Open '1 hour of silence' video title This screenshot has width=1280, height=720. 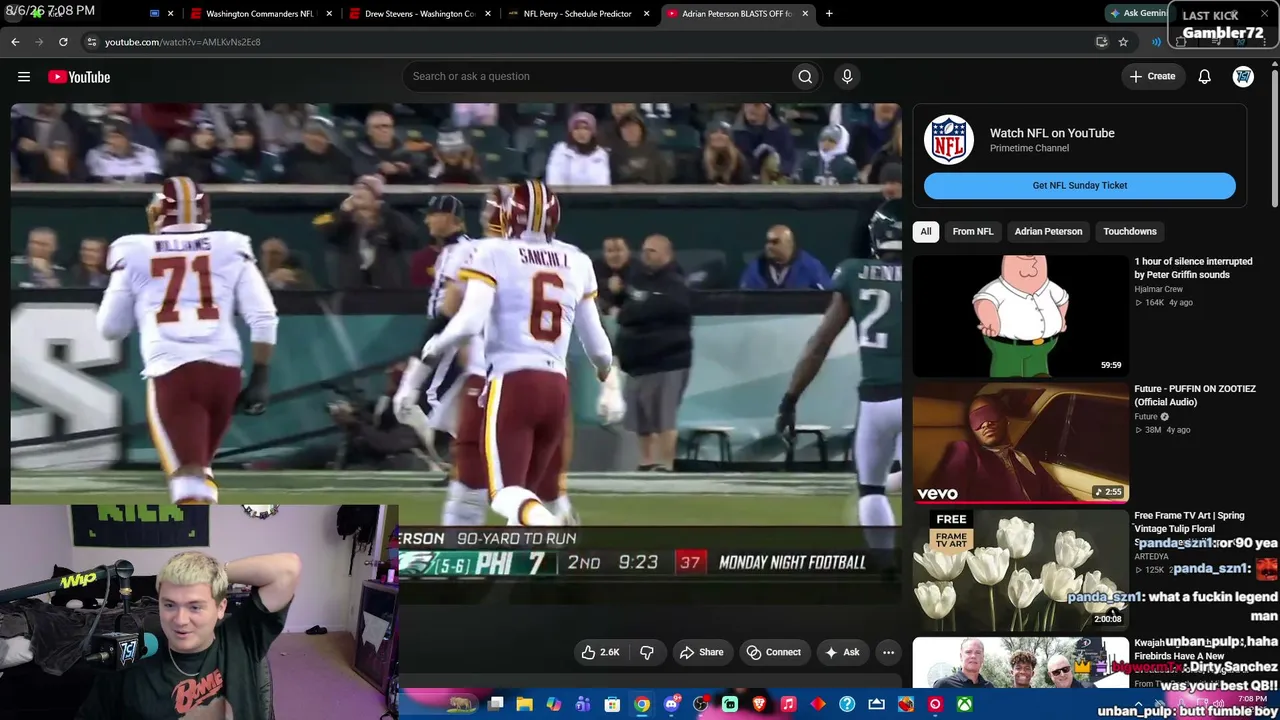1193,268
